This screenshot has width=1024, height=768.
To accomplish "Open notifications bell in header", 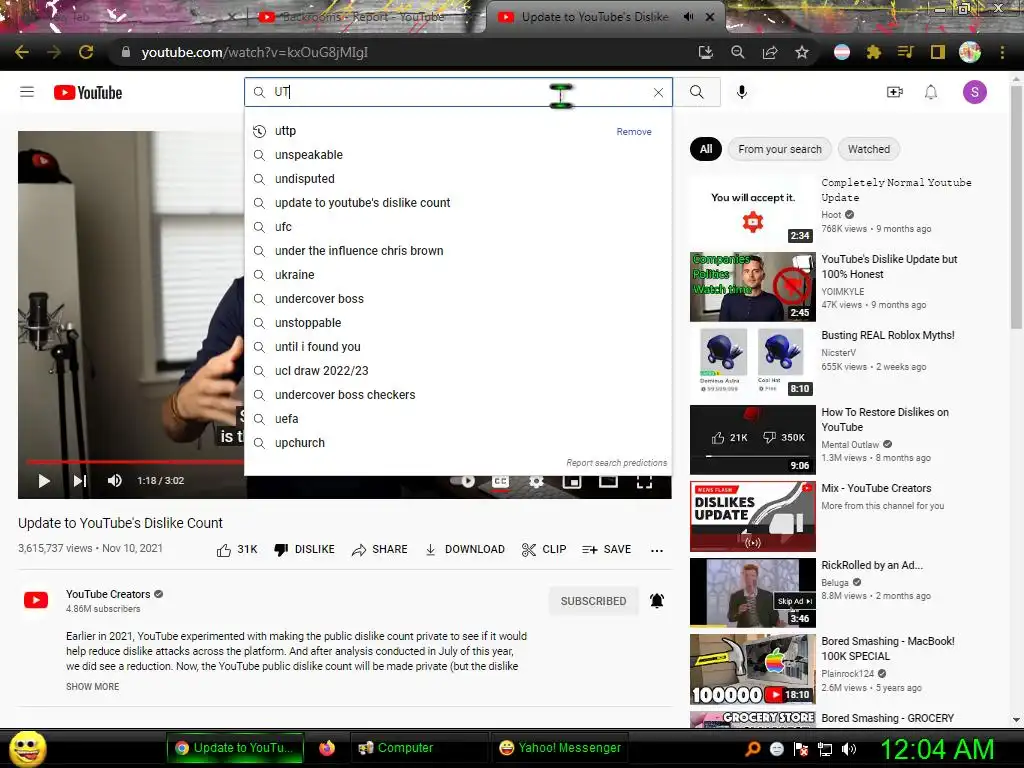I will click(x=931, y=92).
